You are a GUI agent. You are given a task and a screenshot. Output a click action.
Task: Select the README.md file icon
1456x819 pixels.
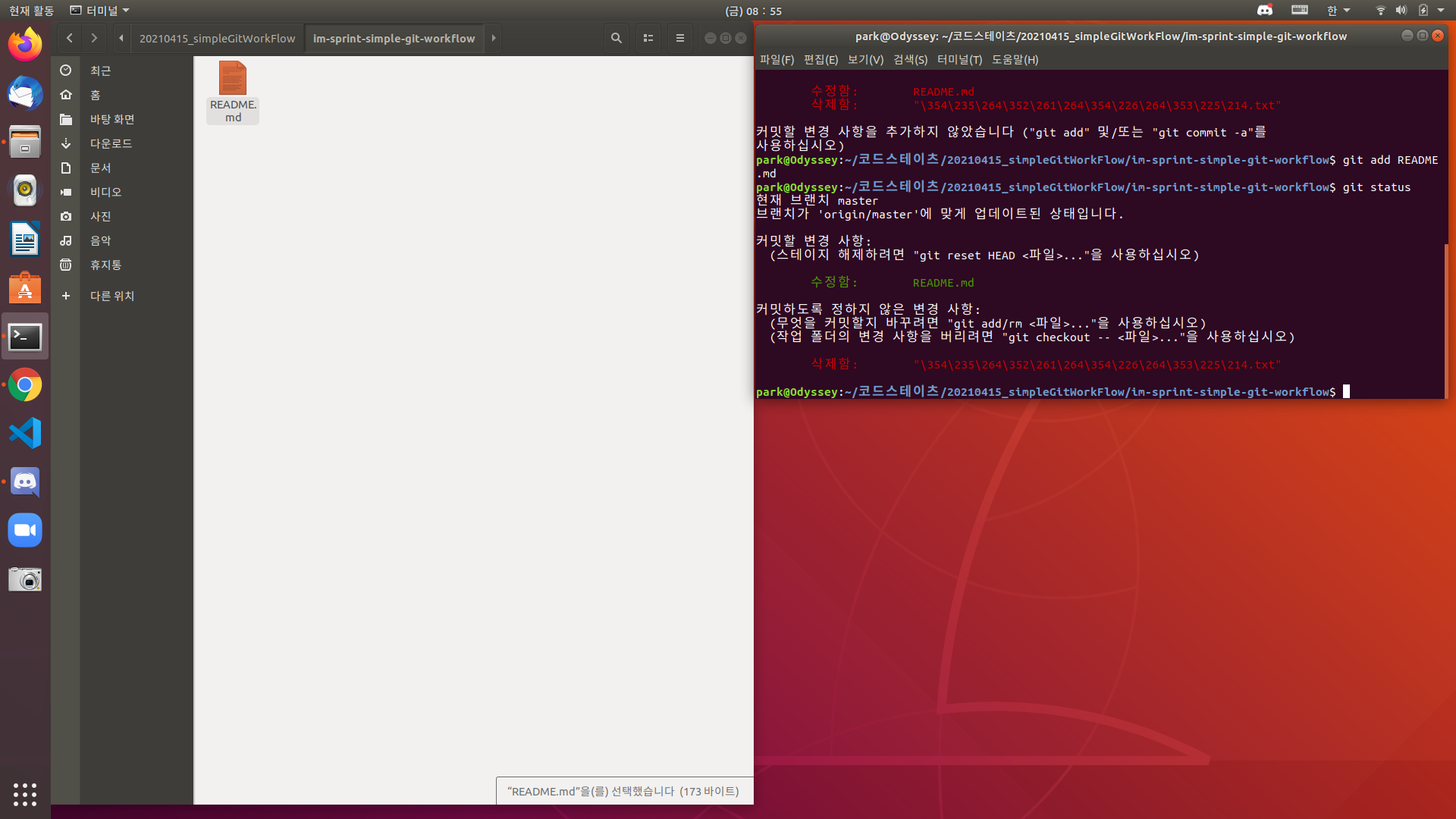[x=233, y=79]
